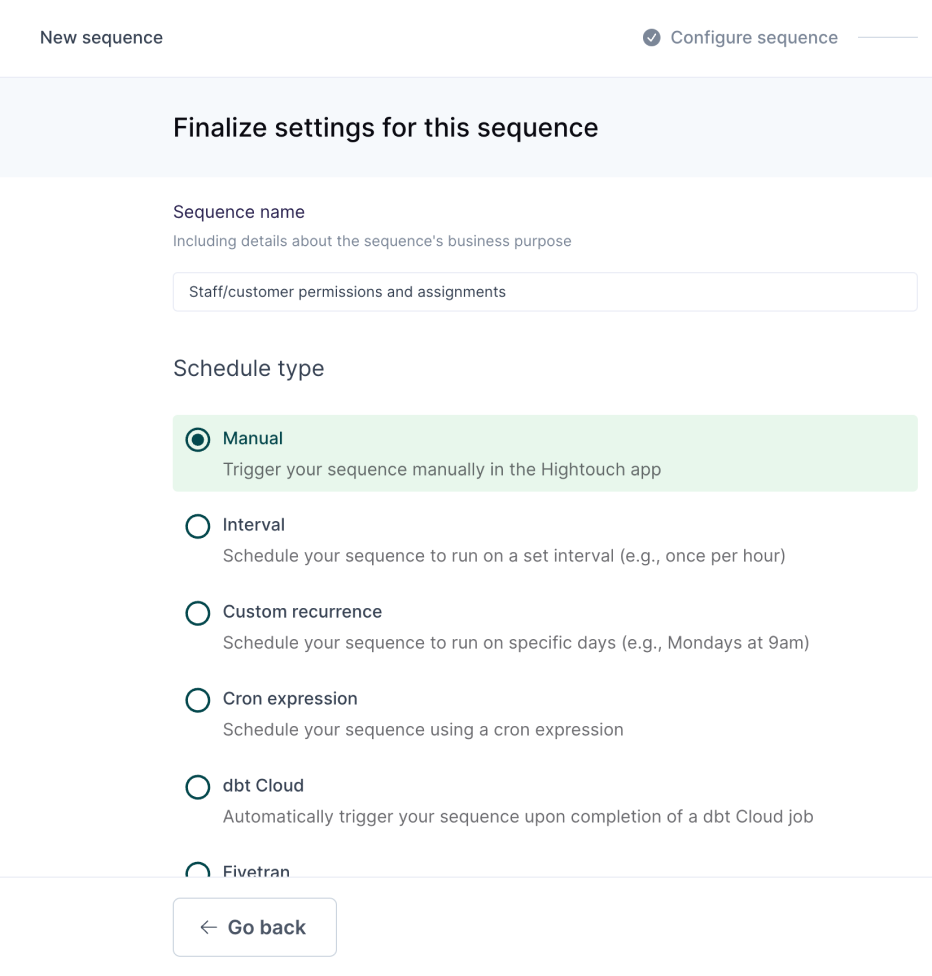Screen dimensions: 932x976
Task: Select the partially visible Fivetran radio
Action: (x=198, y=870)
